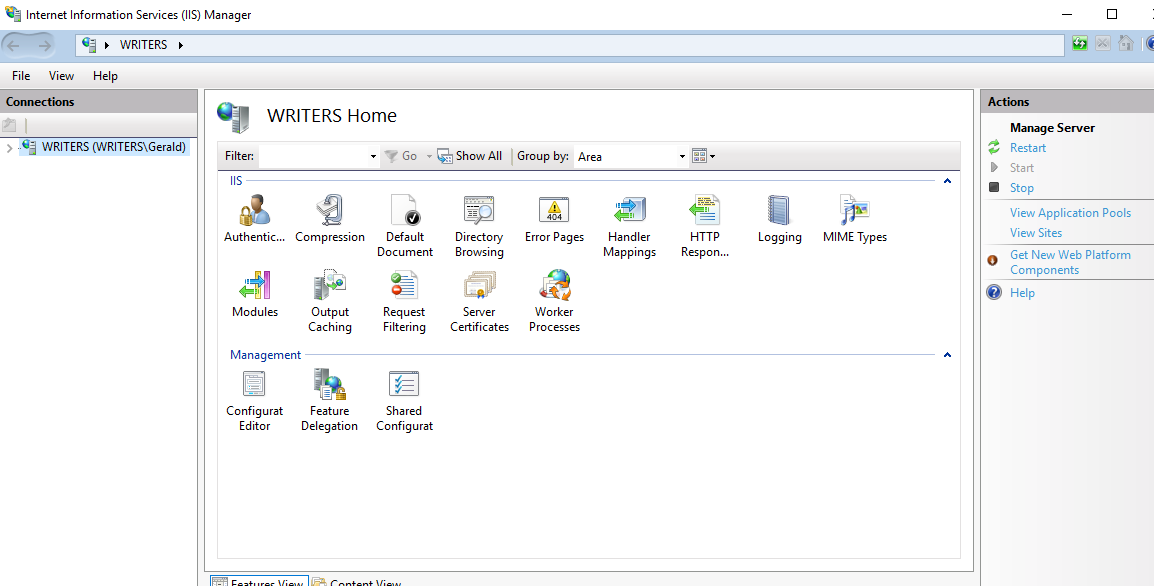Open the Configuration Editor icon
The image size is (1154, 586).
[x=254, y=384]
